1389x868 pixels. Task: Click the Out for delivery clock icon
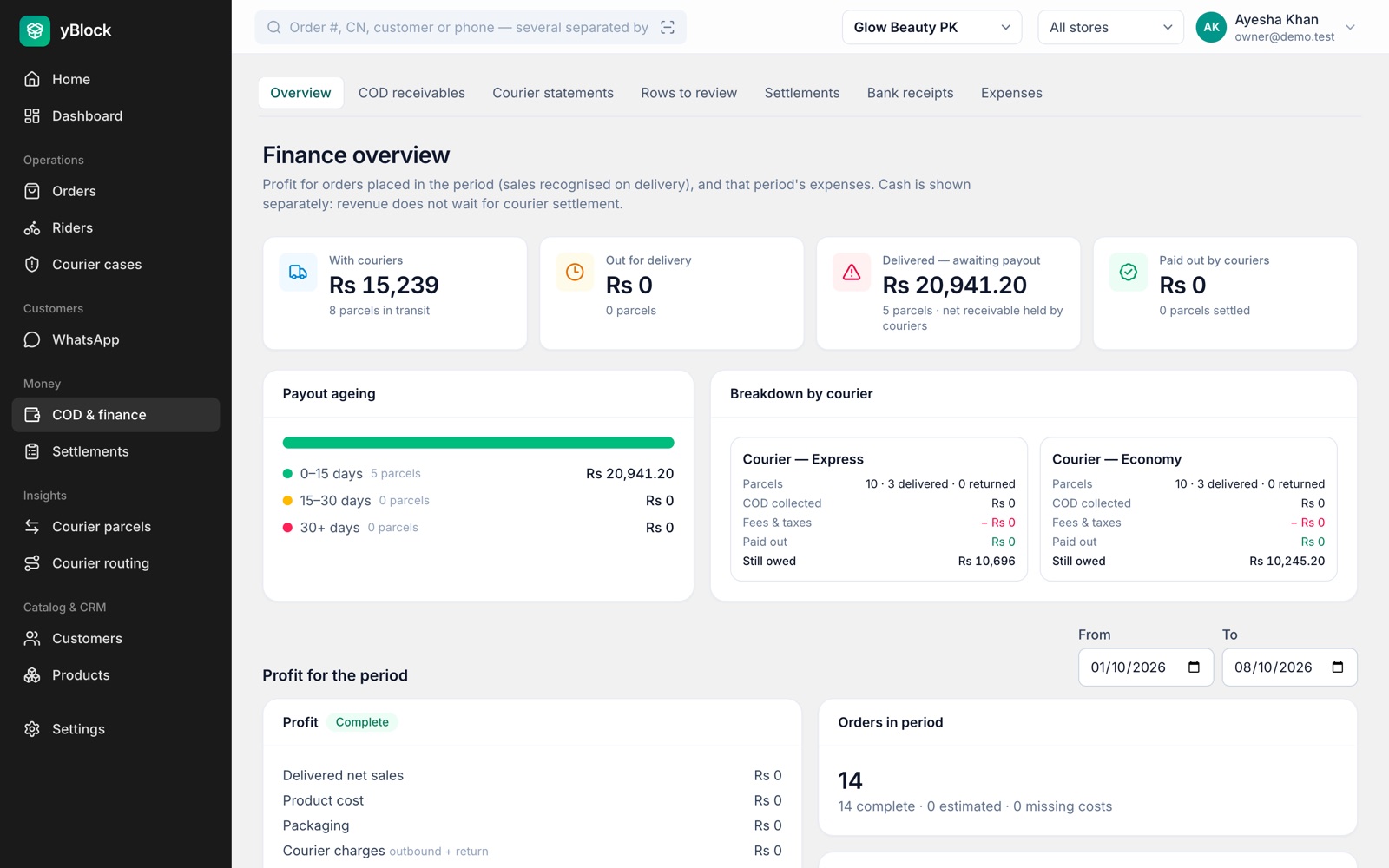[x=575, y=272]
